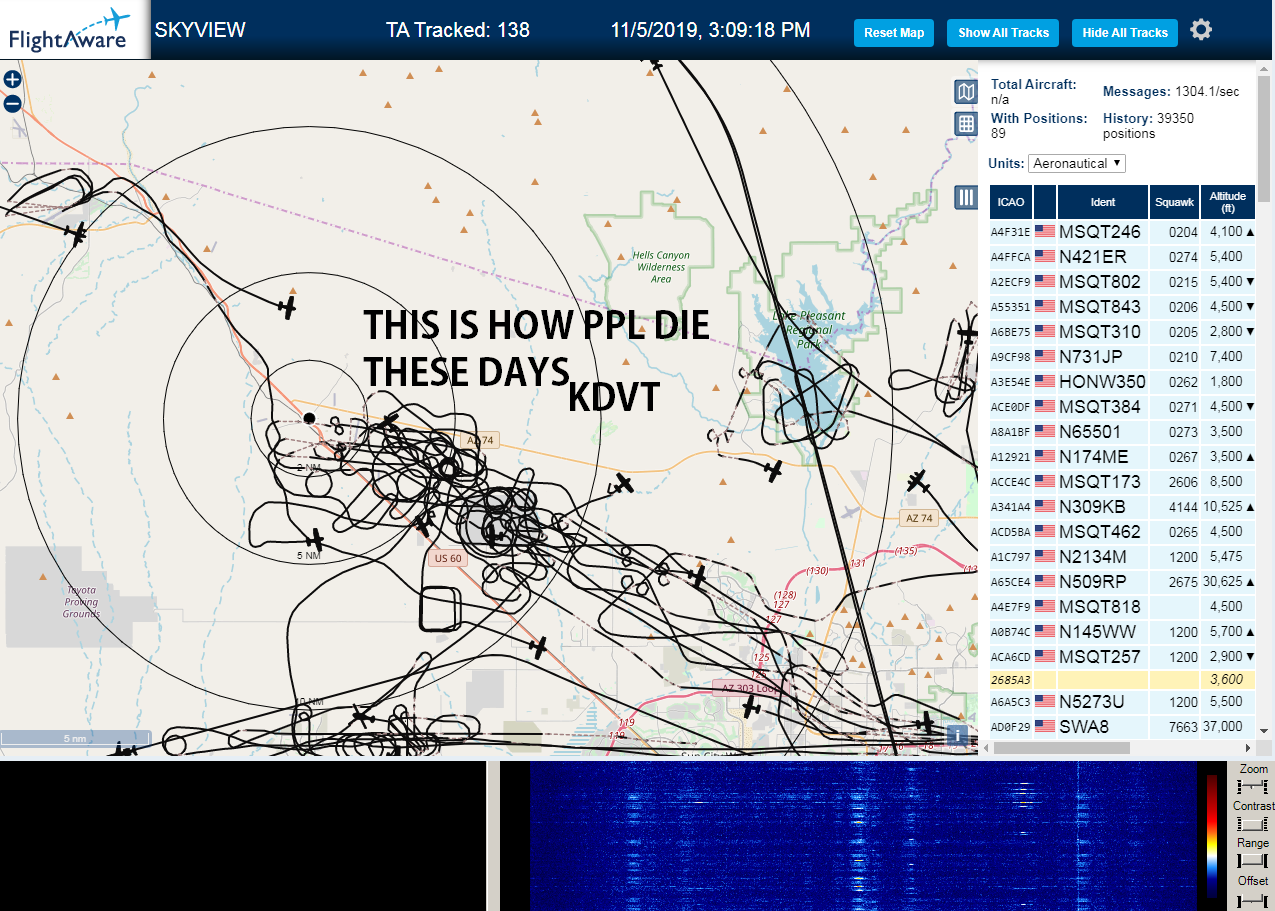Open the settings gear in the header

coord(1201,30)
